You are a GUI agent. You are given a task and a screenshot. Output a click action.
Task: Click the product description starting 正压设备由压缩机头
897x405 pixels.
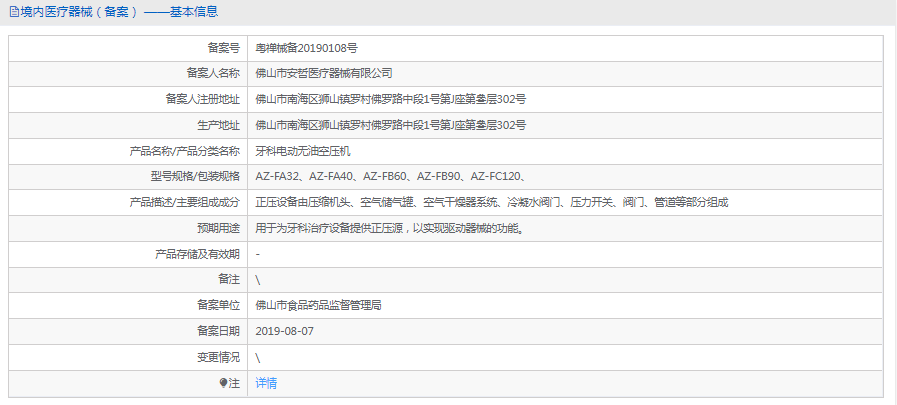click(492, 202)
